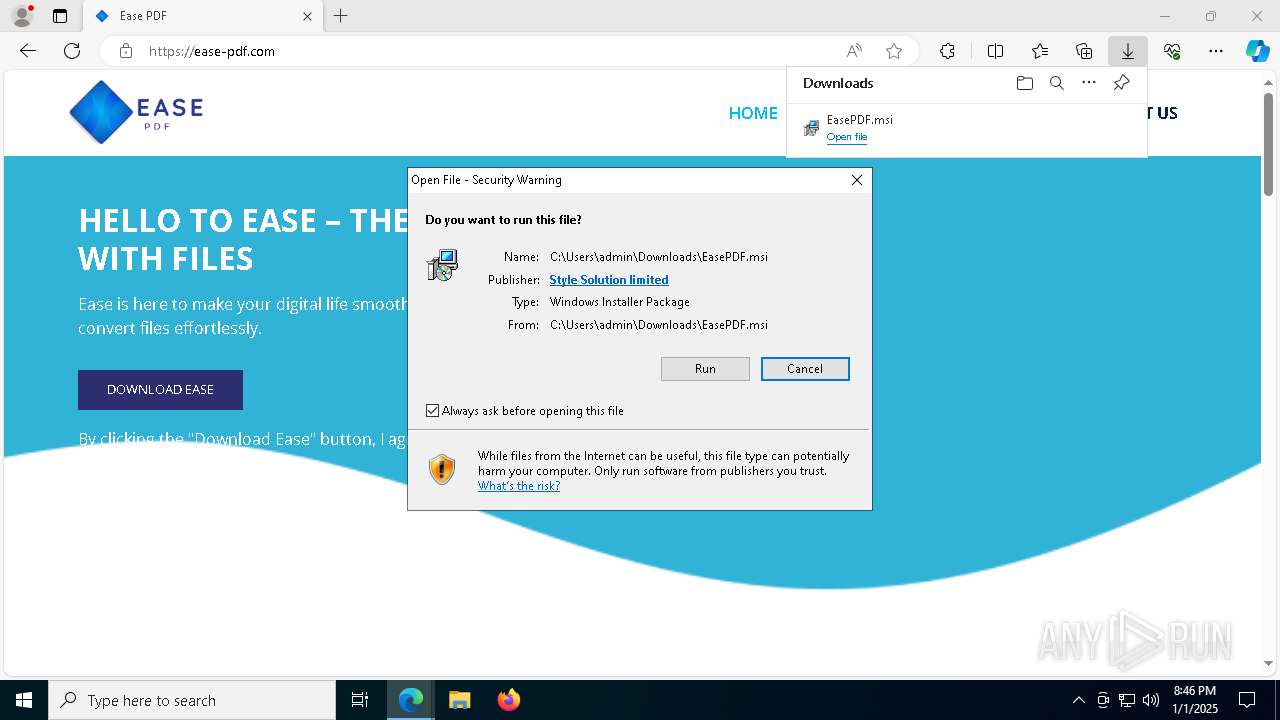
Task: Open the network tray icon
Action: click(1127, 700)
